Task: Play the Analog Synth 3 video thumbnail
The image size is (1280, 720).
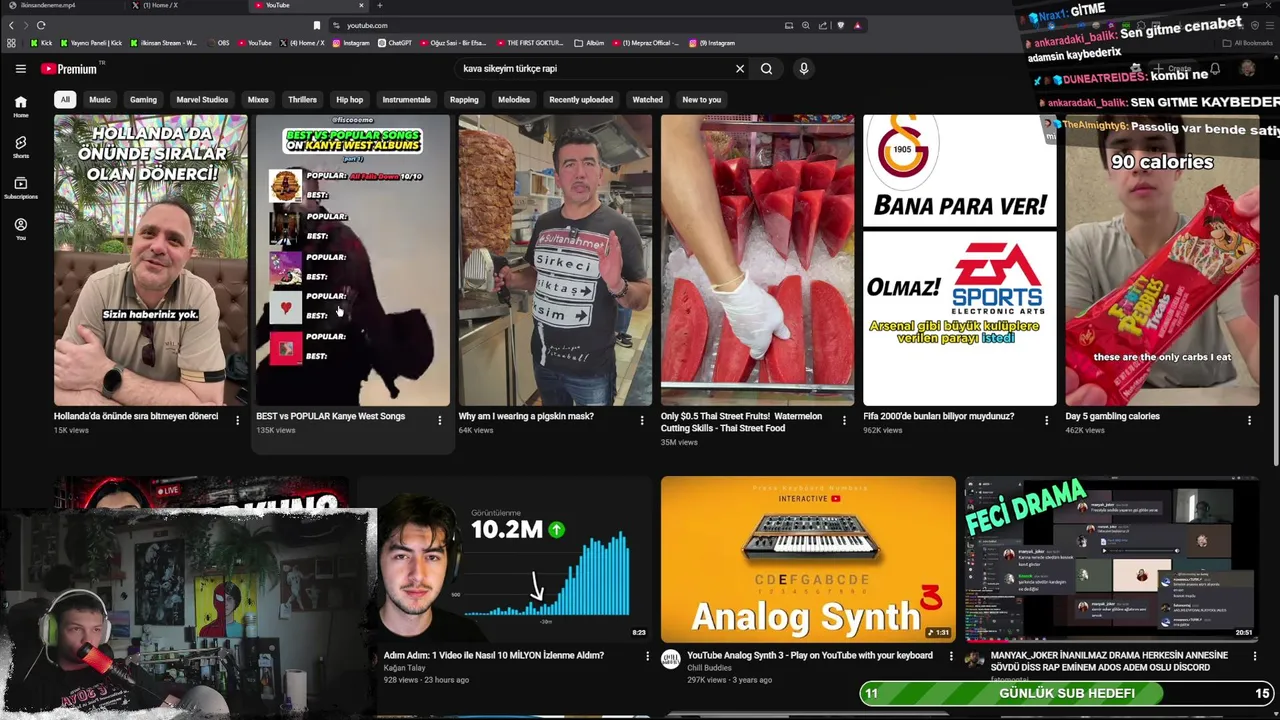Action: [808, 559]
